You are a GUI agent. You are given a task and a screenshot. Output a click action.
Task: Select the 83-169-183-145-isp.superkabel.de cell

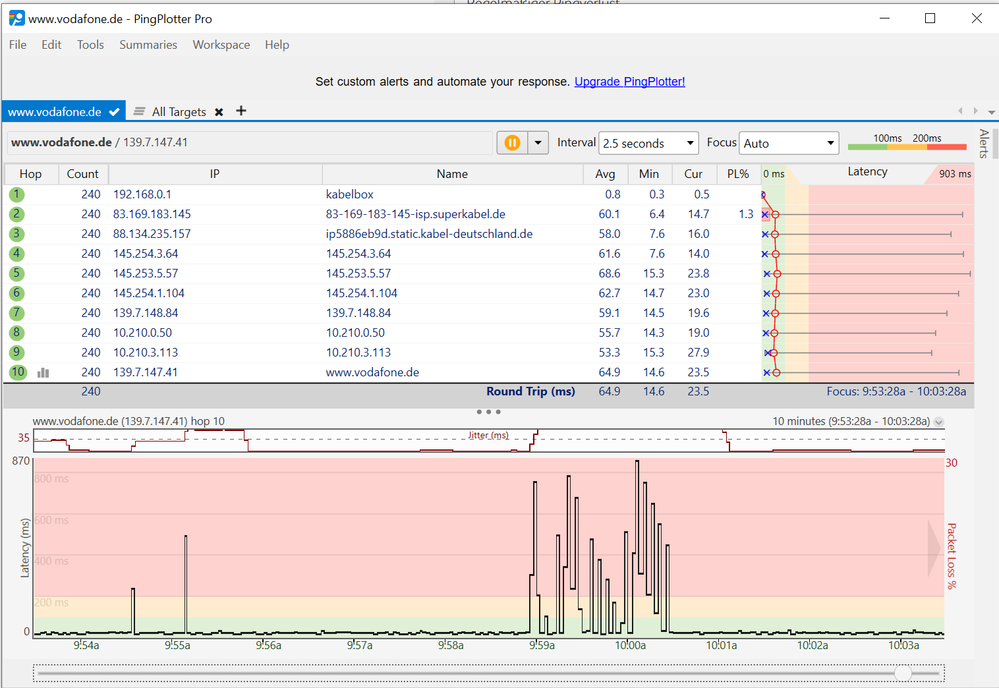tap(415, 214)
